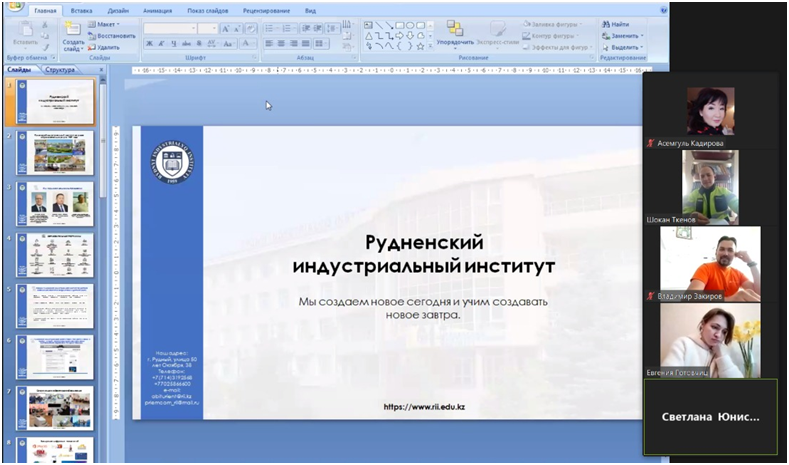Open the Заменить dropdown

tap(623, 36)
